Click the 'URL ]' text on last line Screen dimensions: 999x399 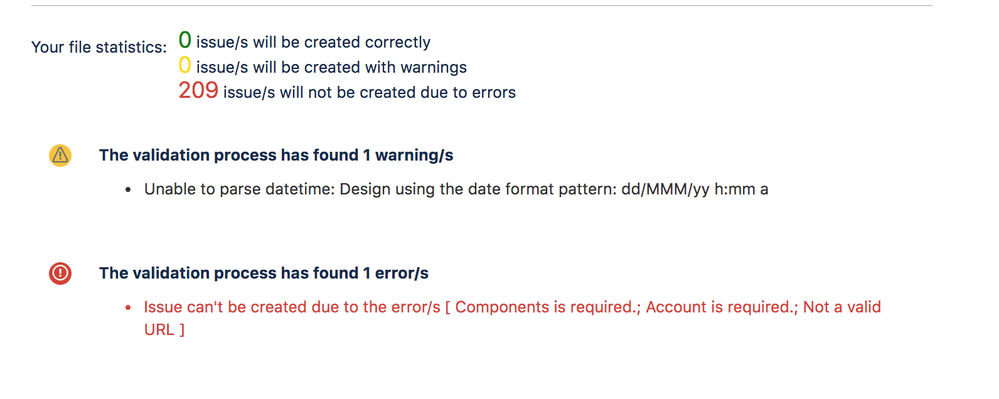pos(164,331)
